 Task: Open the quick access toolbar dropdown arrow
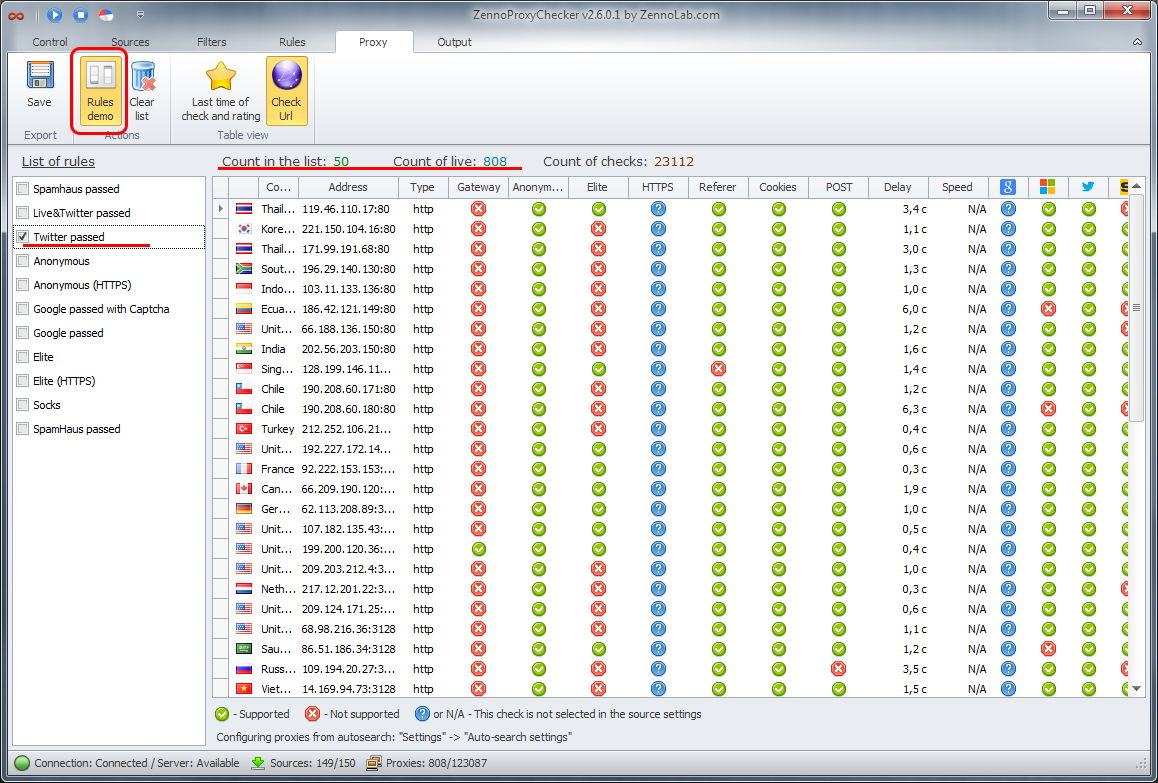[x=140, y=15]
